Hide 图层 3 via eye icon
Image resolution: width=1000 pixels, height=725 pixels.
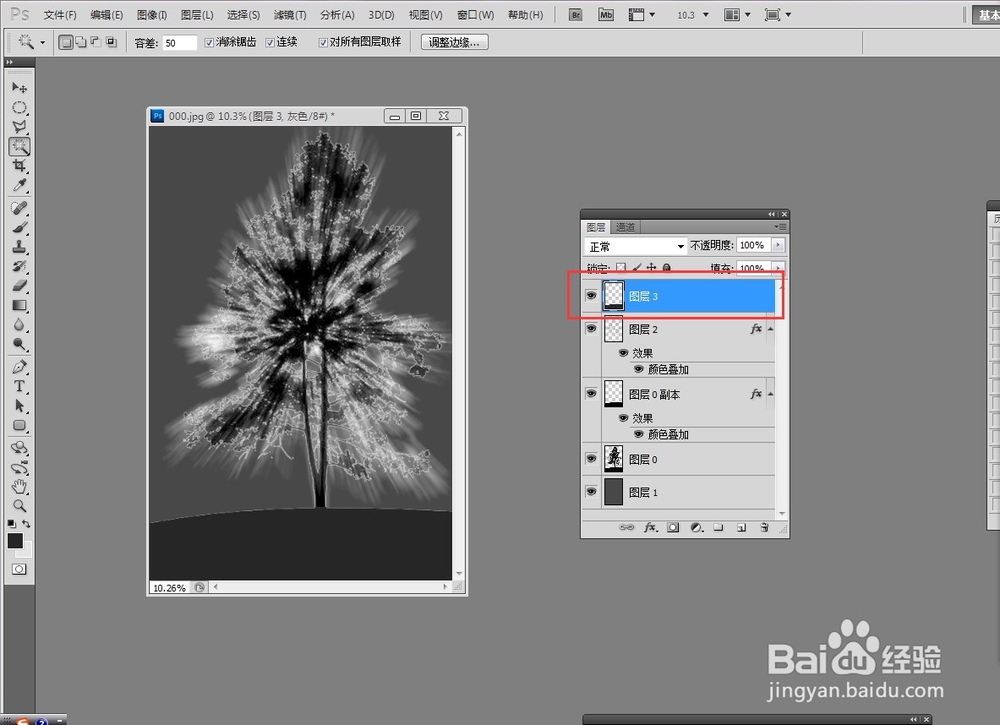(x=591, y=296)
